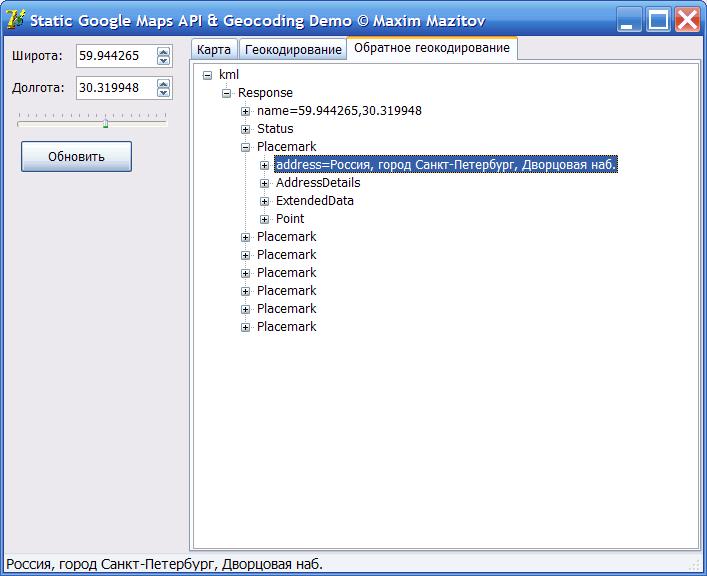Screen dimensions: 707x576
Task: Focus the Широта input field
Action: point(116,56)
